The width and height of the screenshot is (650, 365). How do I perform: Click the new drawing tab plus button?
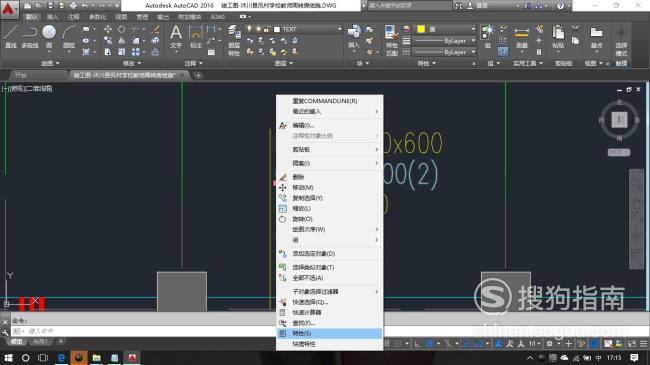198,75
